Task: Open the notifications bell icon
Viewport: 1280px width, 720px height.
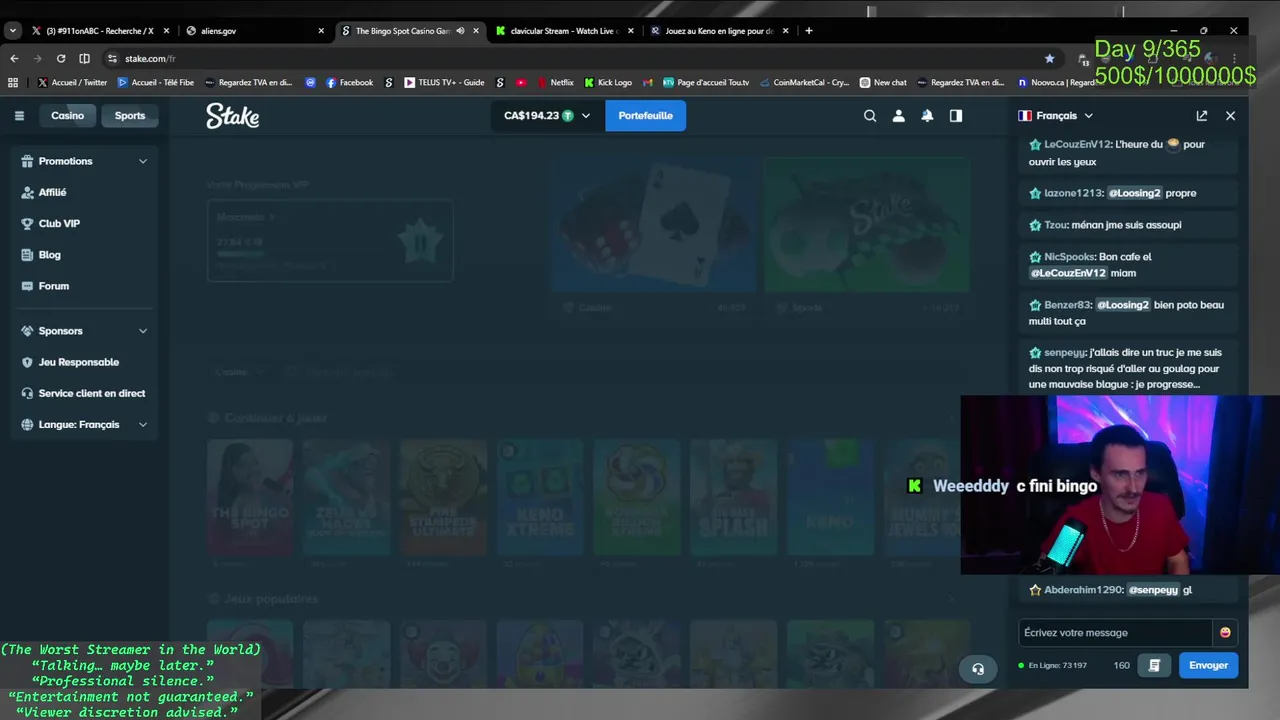Action: (927, 116)
